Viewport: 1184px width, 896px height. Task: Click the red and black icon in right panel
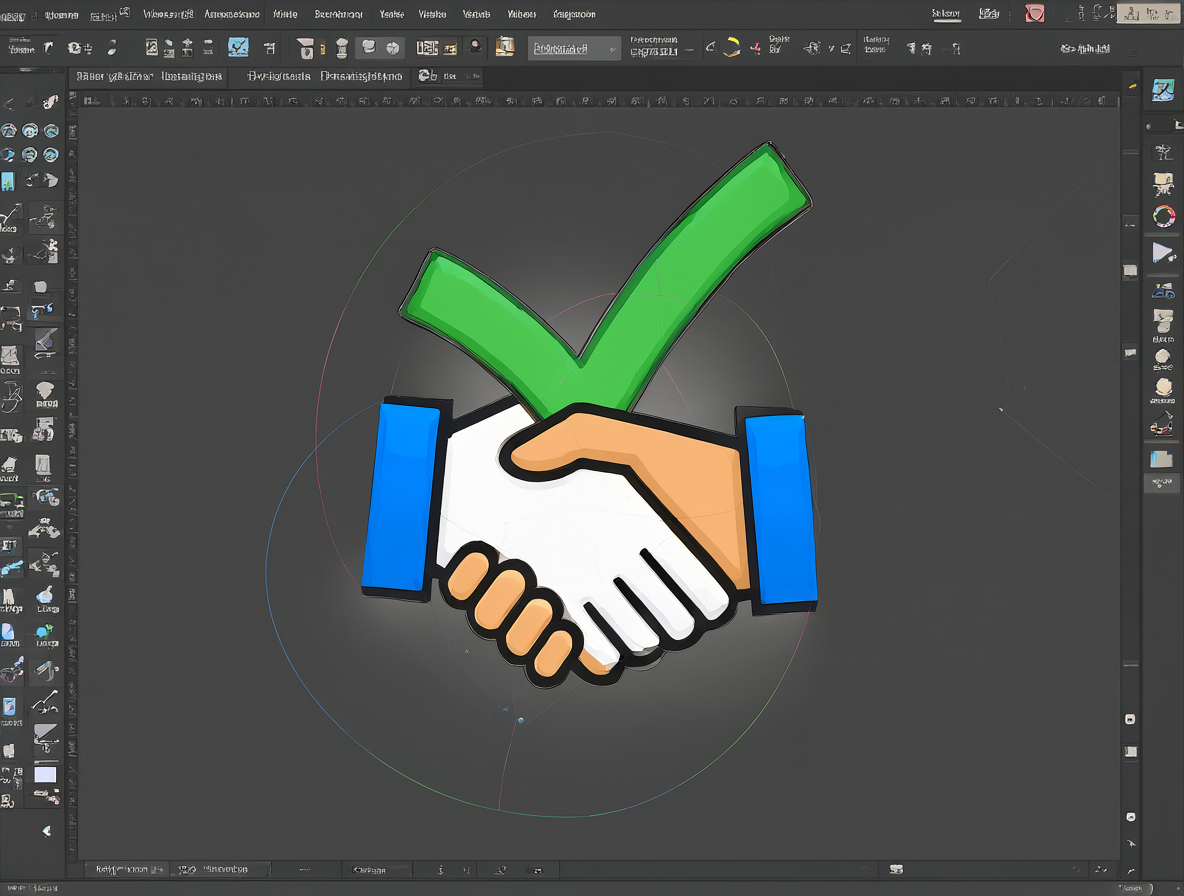[x=1162, y=423]
